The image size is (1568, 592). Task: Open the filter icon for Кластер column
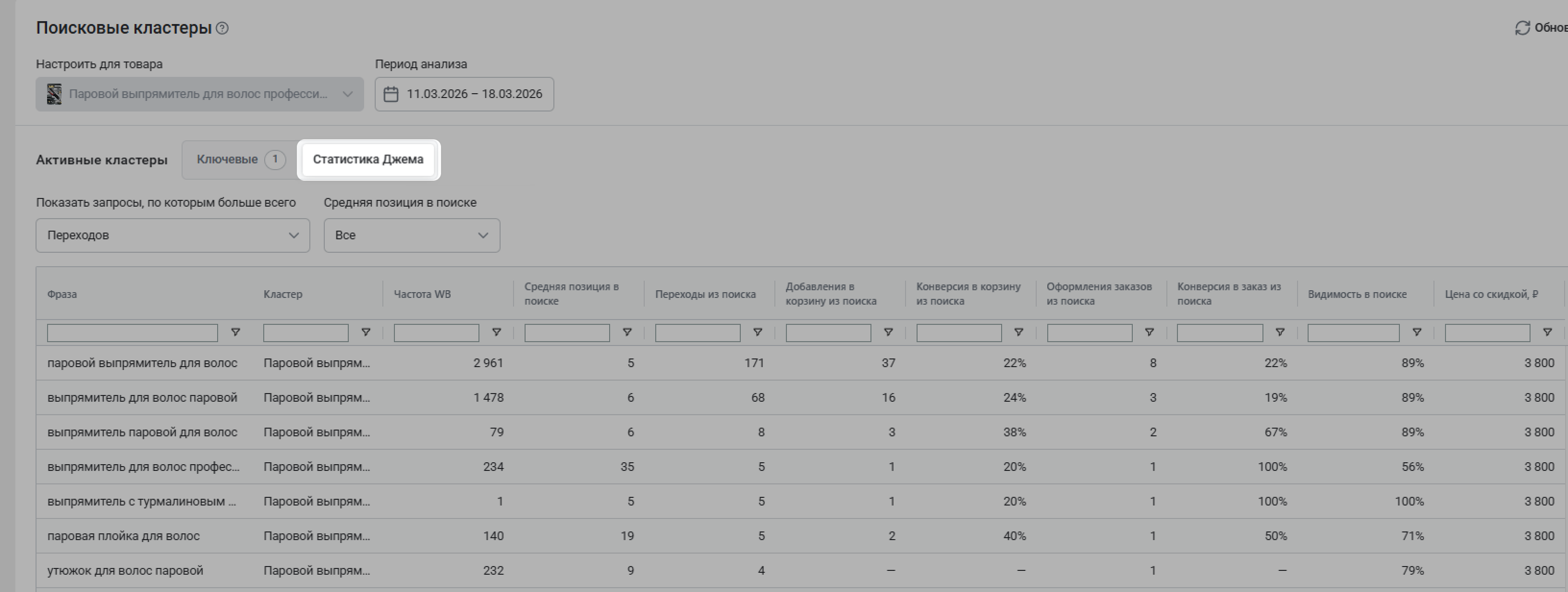pyautogui.click(x=366, y=333)
